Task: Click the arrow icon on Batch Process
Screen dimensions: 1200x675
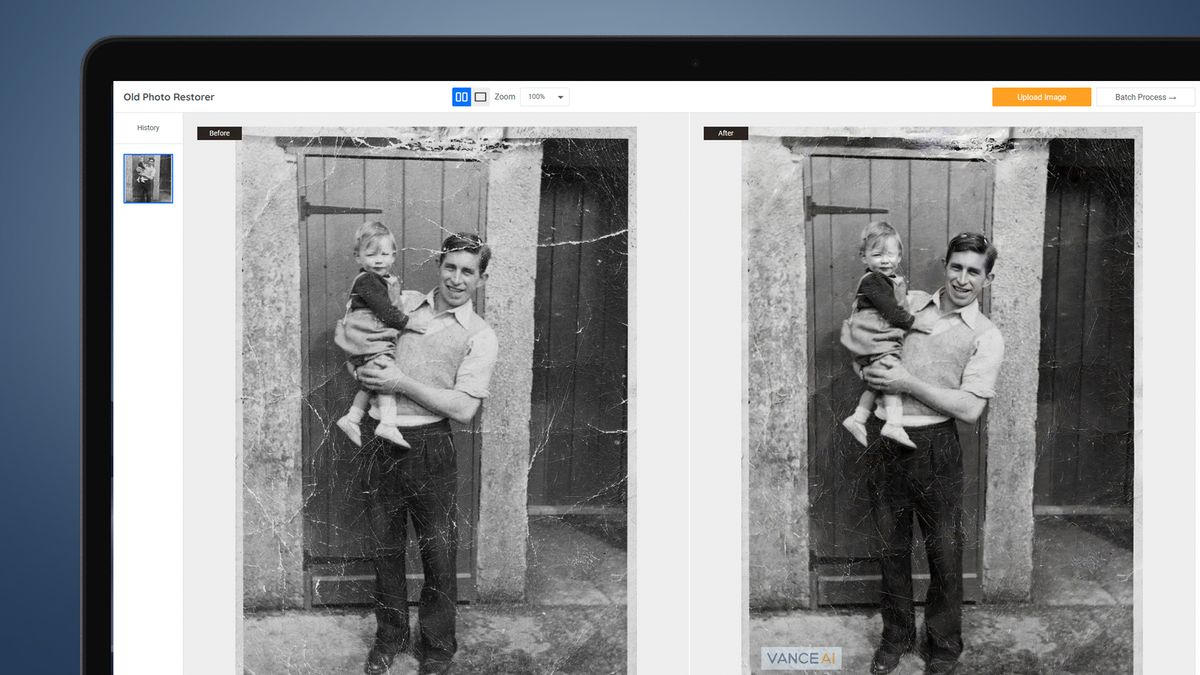Action: [x=1172, y=96]
